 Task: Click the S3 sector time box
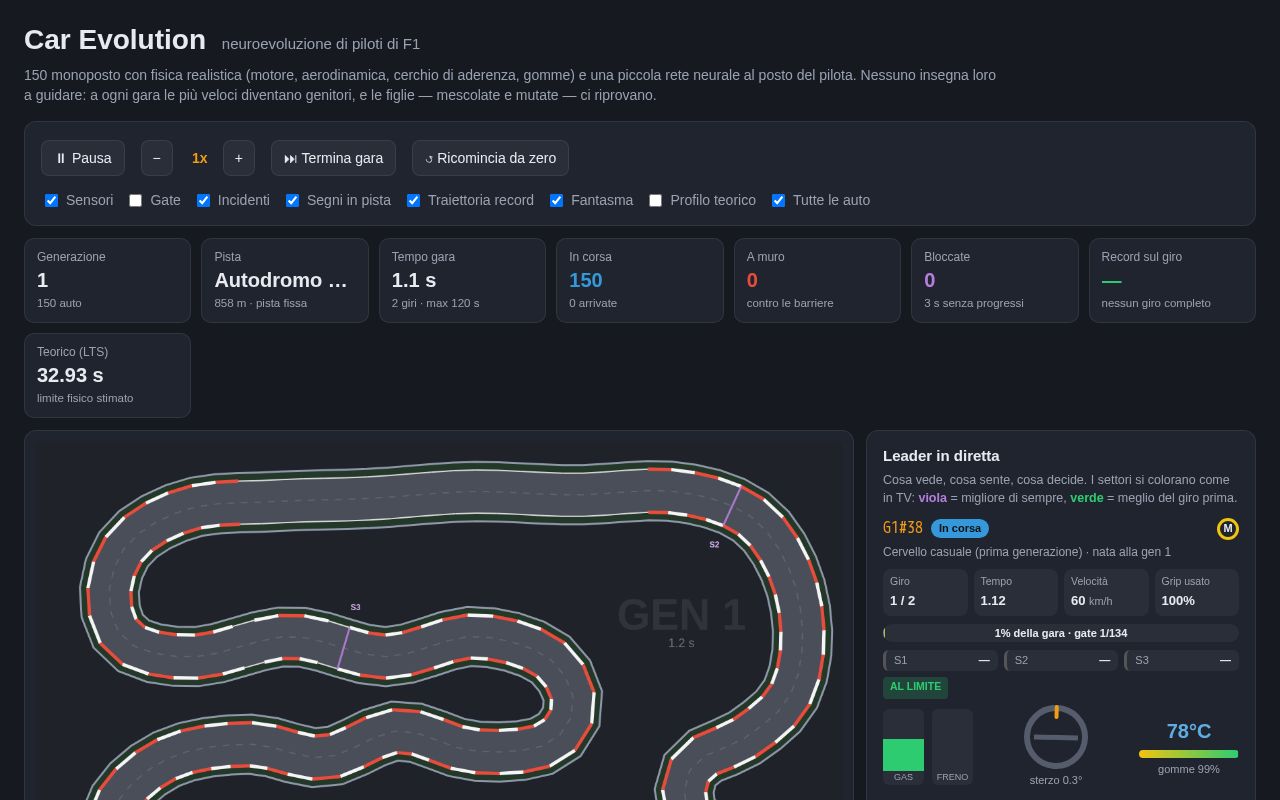click(x=1181, y=660)
